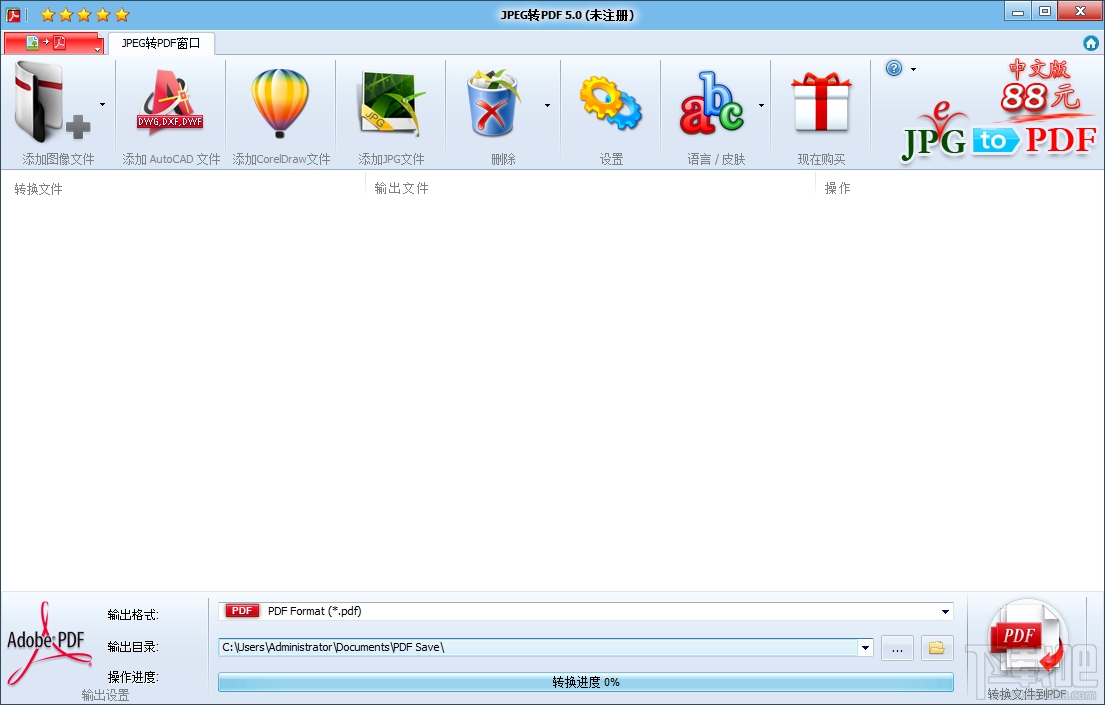Open the output folder with the folder icon button
1105x705 pixels.
pos(937,648)
